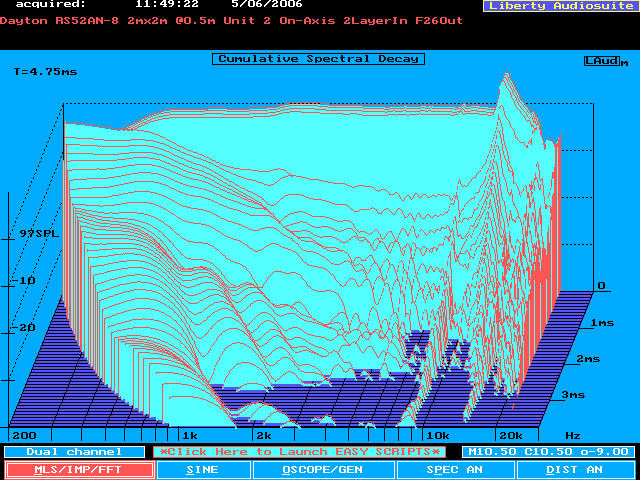Click the Cumulative Spectral Decay title
The image size is (640, 480).
pyautogui.click(x=318, y=59)
